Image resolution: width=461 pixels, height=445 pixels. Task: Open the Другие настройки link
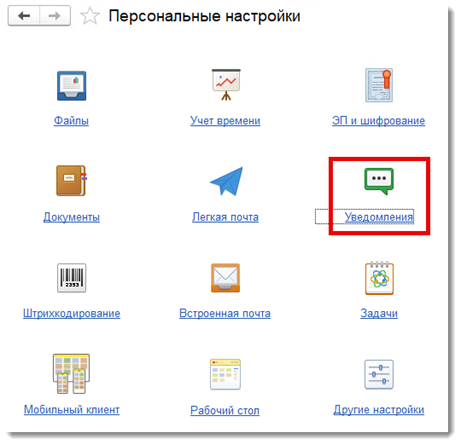coord(379,410)
